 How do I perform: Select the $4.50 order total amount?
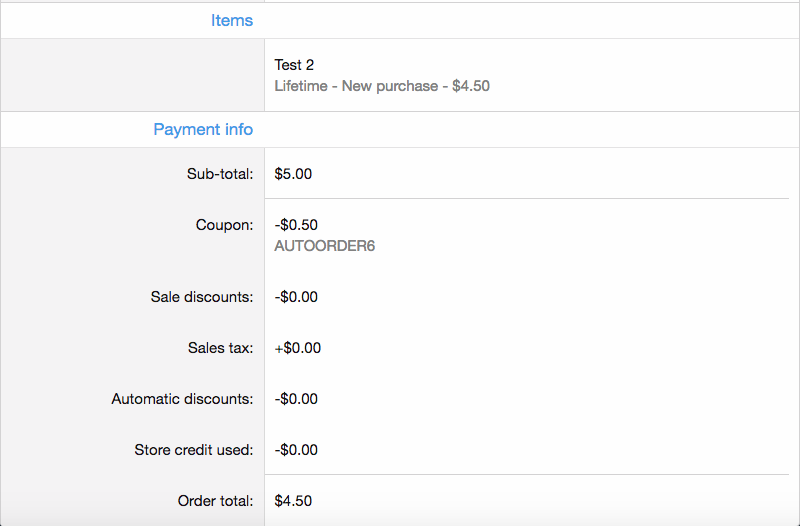click(x=293, y=501)
